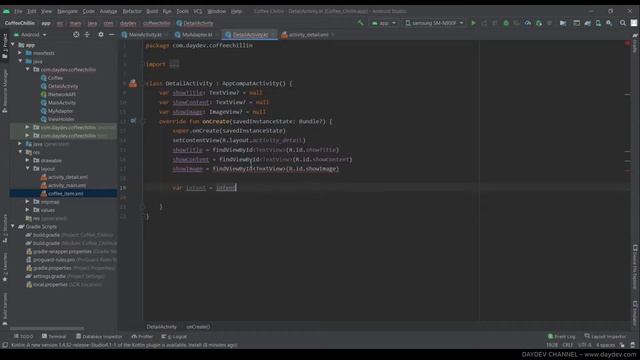This screenshot has width=640, height=360.
Task: Open the File menu
Action: 18,11
